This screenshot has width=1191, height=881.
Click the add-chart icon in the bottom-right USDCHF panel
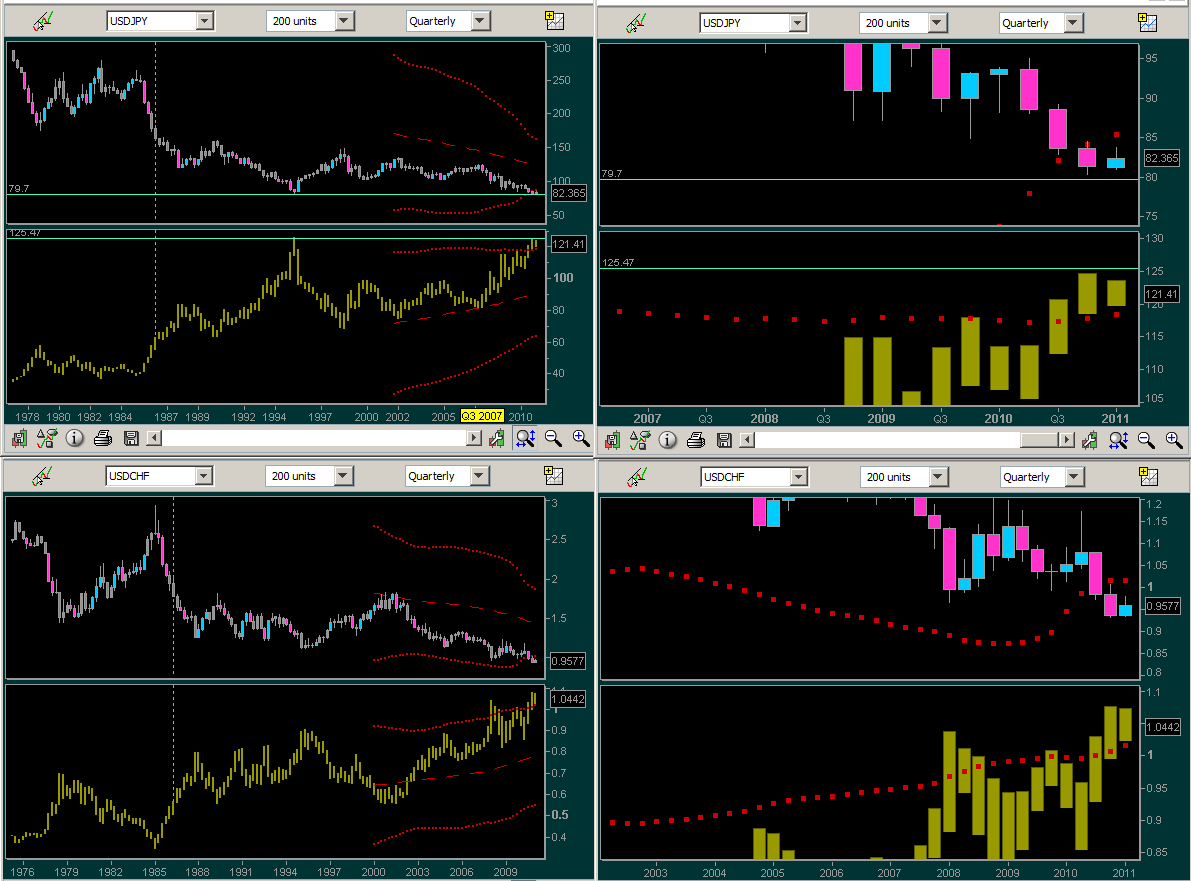[1147, 476]
